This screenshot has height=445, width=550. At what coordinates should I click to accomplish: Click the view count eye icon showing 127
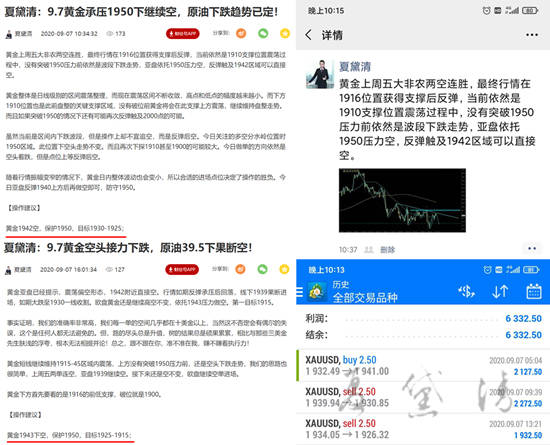[109, 269]
